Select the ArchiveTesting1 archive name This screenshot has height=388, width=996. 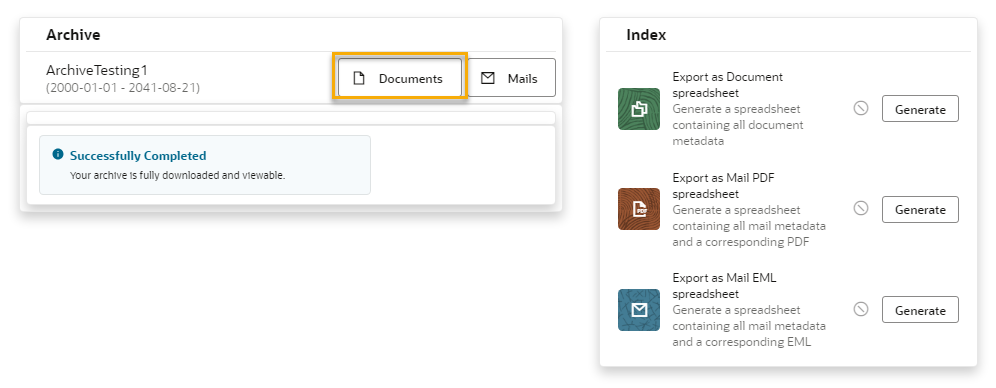(x=97, y=70)
